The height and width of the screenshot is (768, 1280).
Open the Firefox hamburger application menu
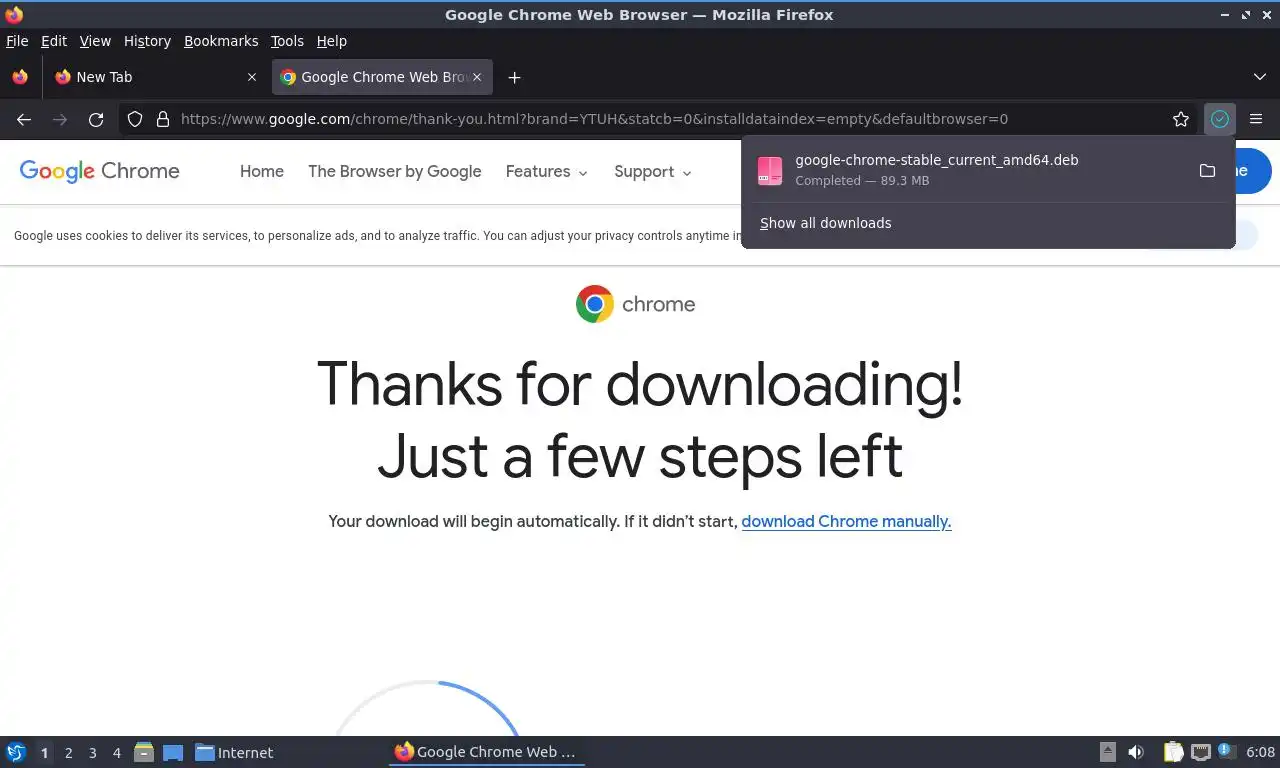click(x=1256, y=119)
